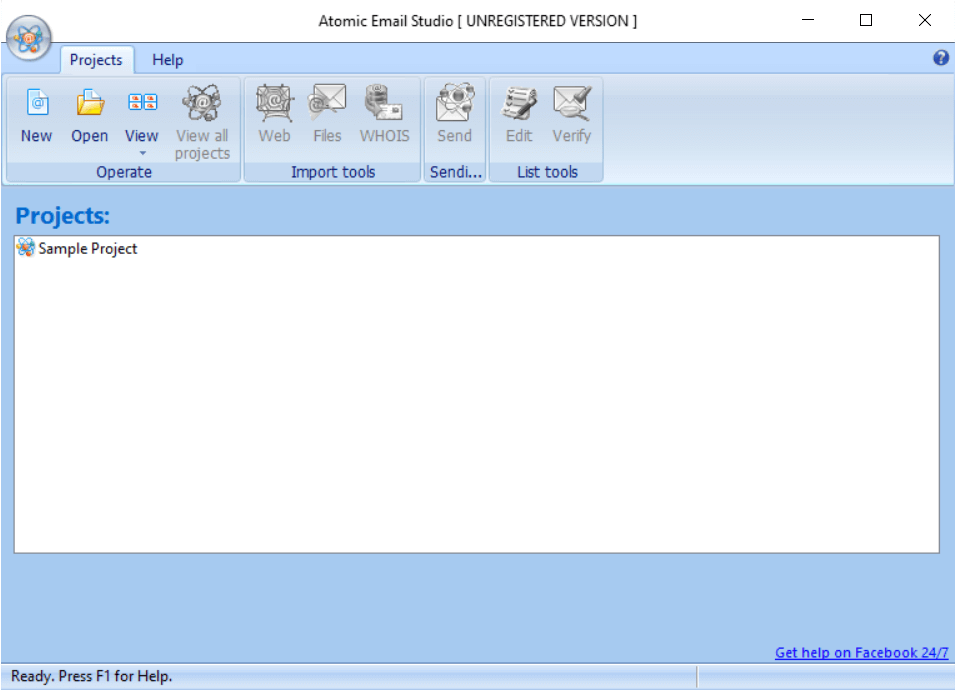
Task: Click the Sample Project atom icon
Action: point(26,248)
